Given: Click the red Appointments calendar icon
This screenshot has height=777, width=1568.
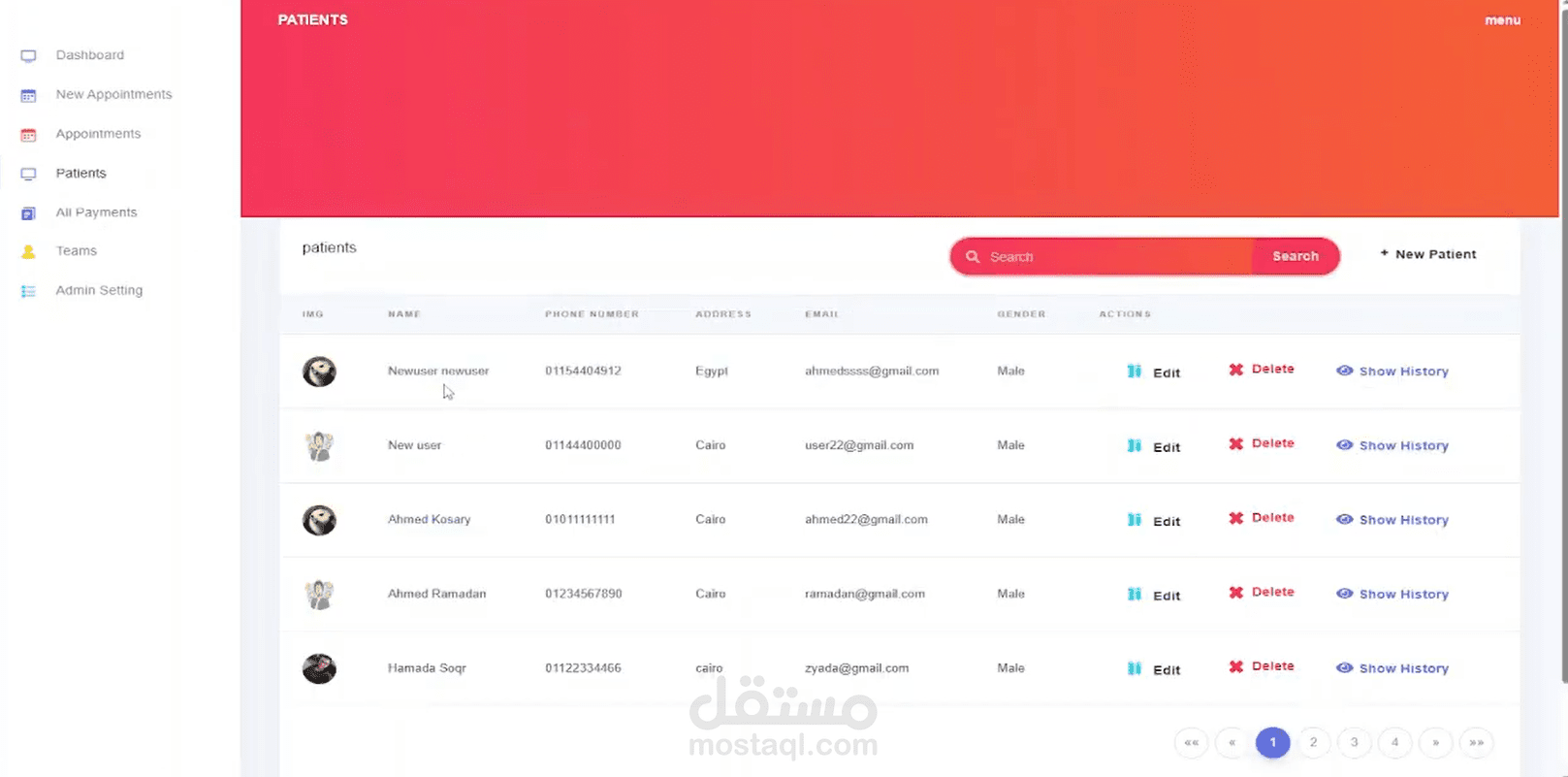Looking at the screenshot, I should (28, 135).
